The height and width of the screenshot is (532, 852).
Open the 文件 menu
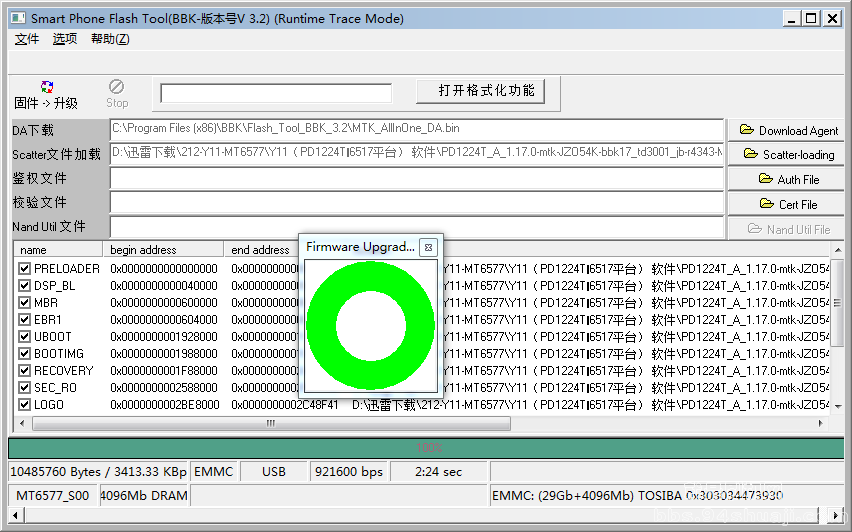click(27, 39)
